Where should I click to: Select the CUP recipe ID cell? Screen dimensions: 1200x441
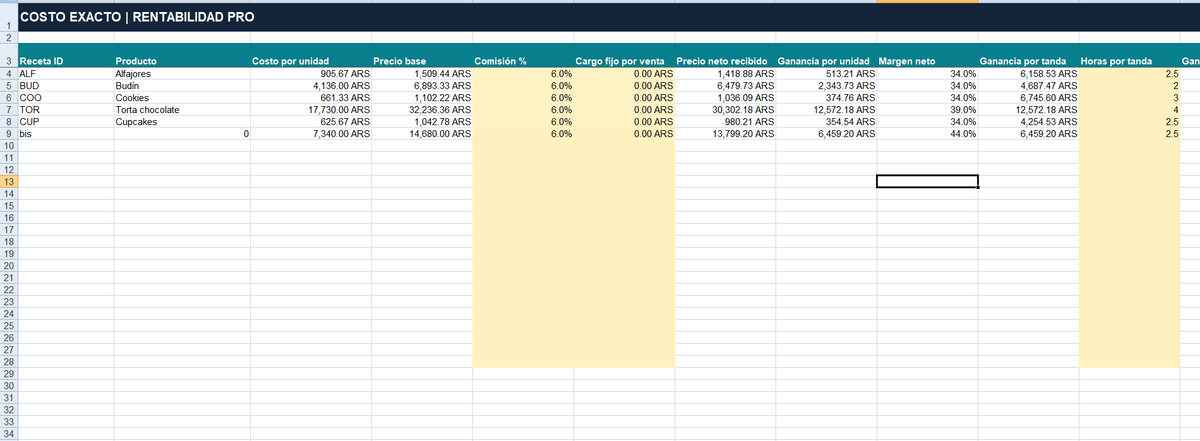[x=65, y=121]
